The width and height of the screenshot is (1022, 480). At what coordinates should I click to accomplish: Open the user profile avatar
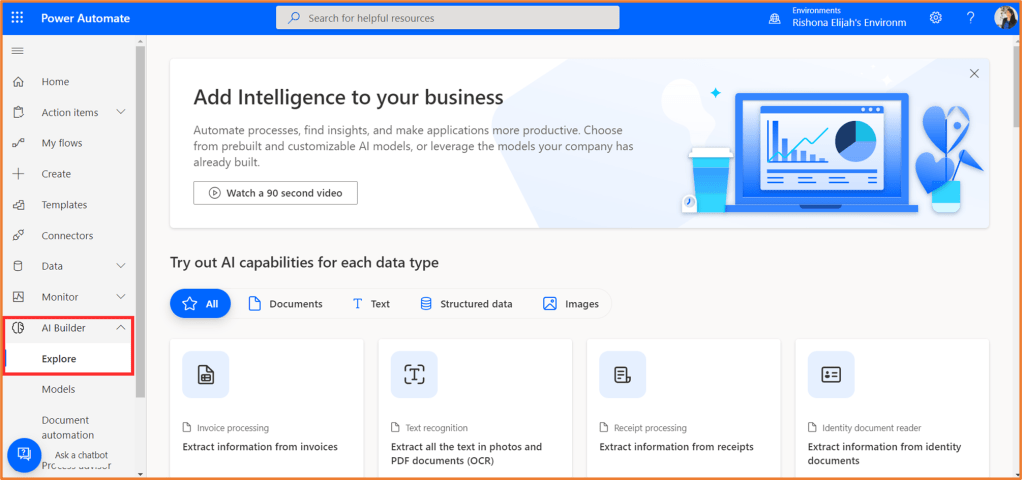click(x=1005, y=18)
